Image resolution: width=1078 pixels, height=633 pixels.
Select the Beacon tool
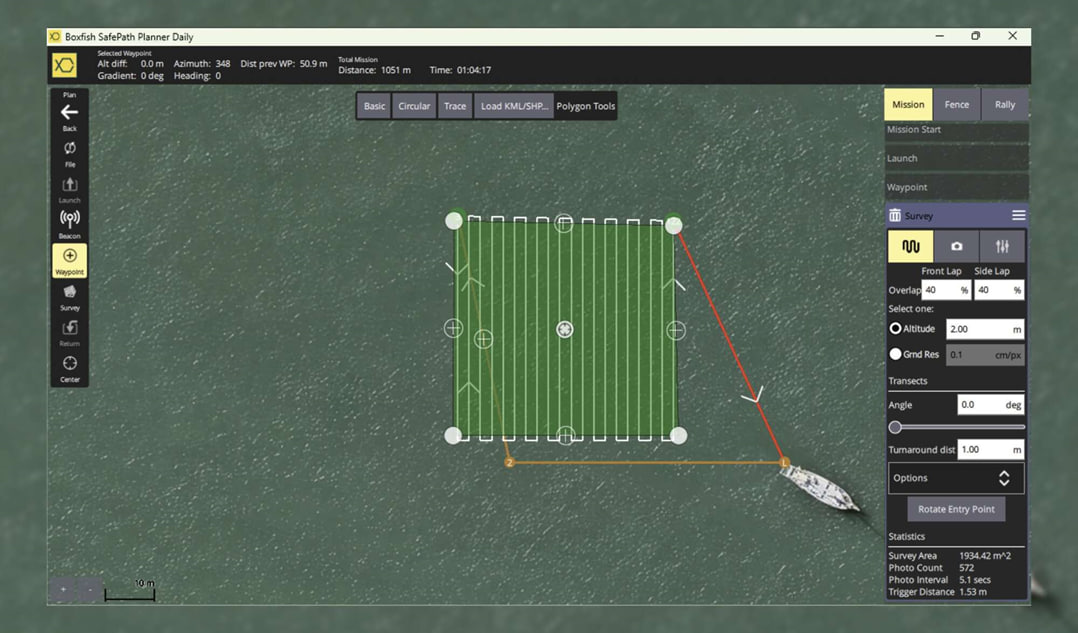(x=69, y=220)
